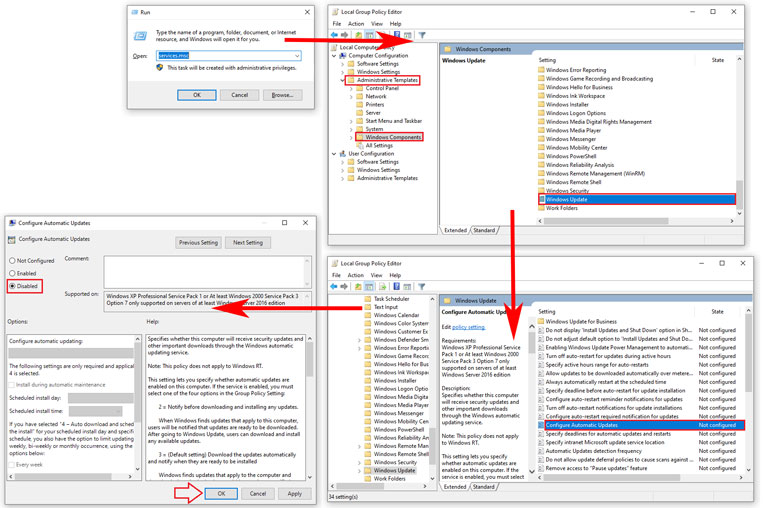Click Filter funnel icon in upper Policy Editor toolbar
This screenshot has width=780, height=508.
click(x=422, y=35)
